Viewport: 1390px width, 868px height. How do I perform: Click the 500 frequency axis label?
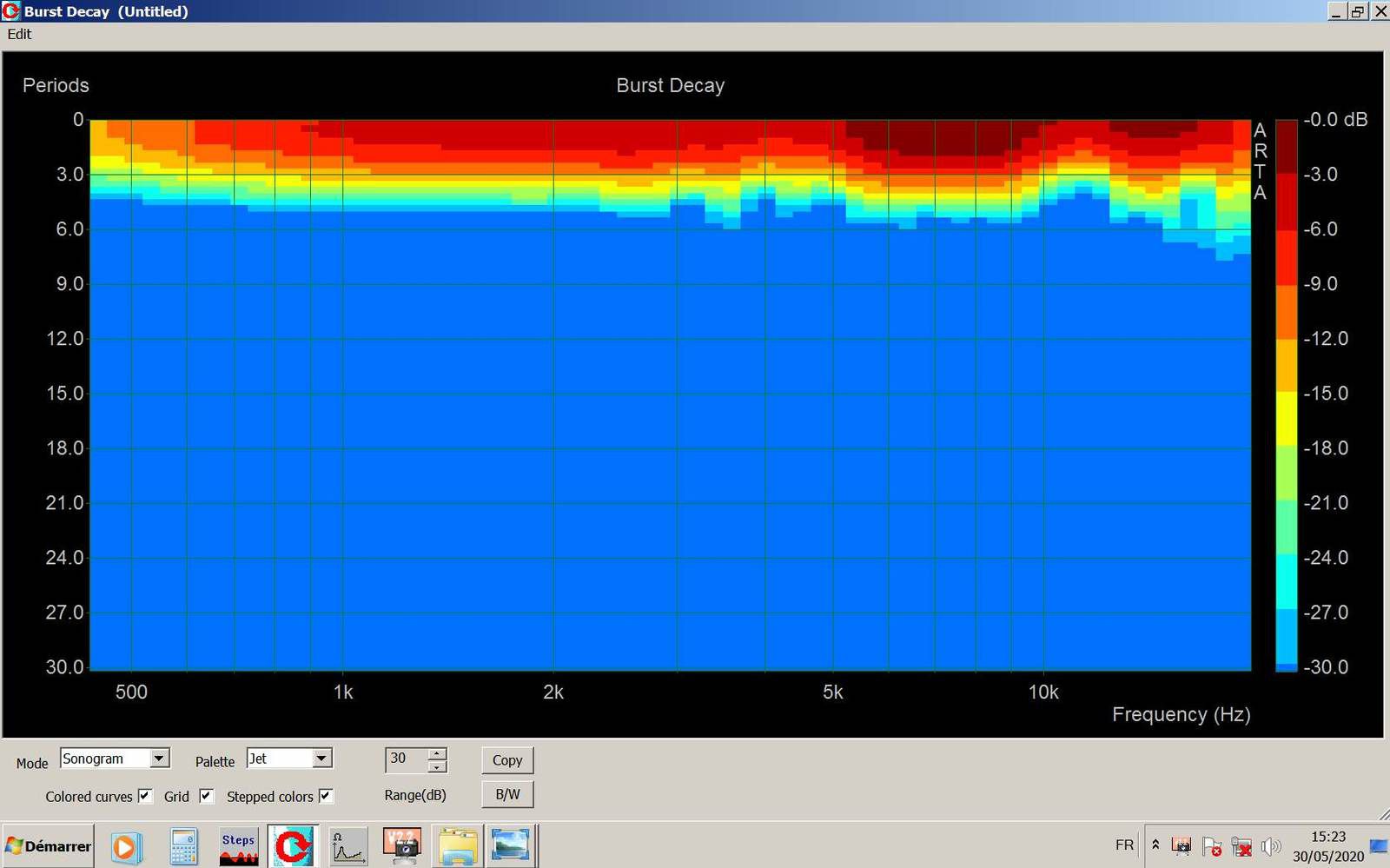pyautogui.click(x=131, y=692)
